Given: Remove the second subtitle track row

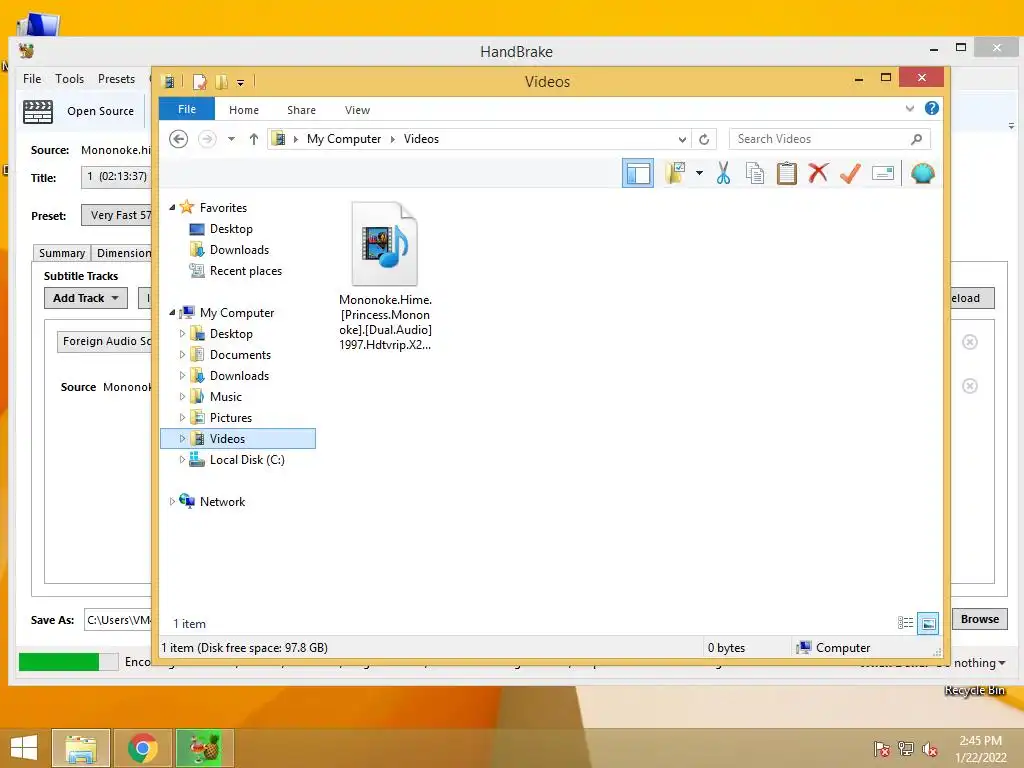Looking at the screenshot, I should [970, 386].
